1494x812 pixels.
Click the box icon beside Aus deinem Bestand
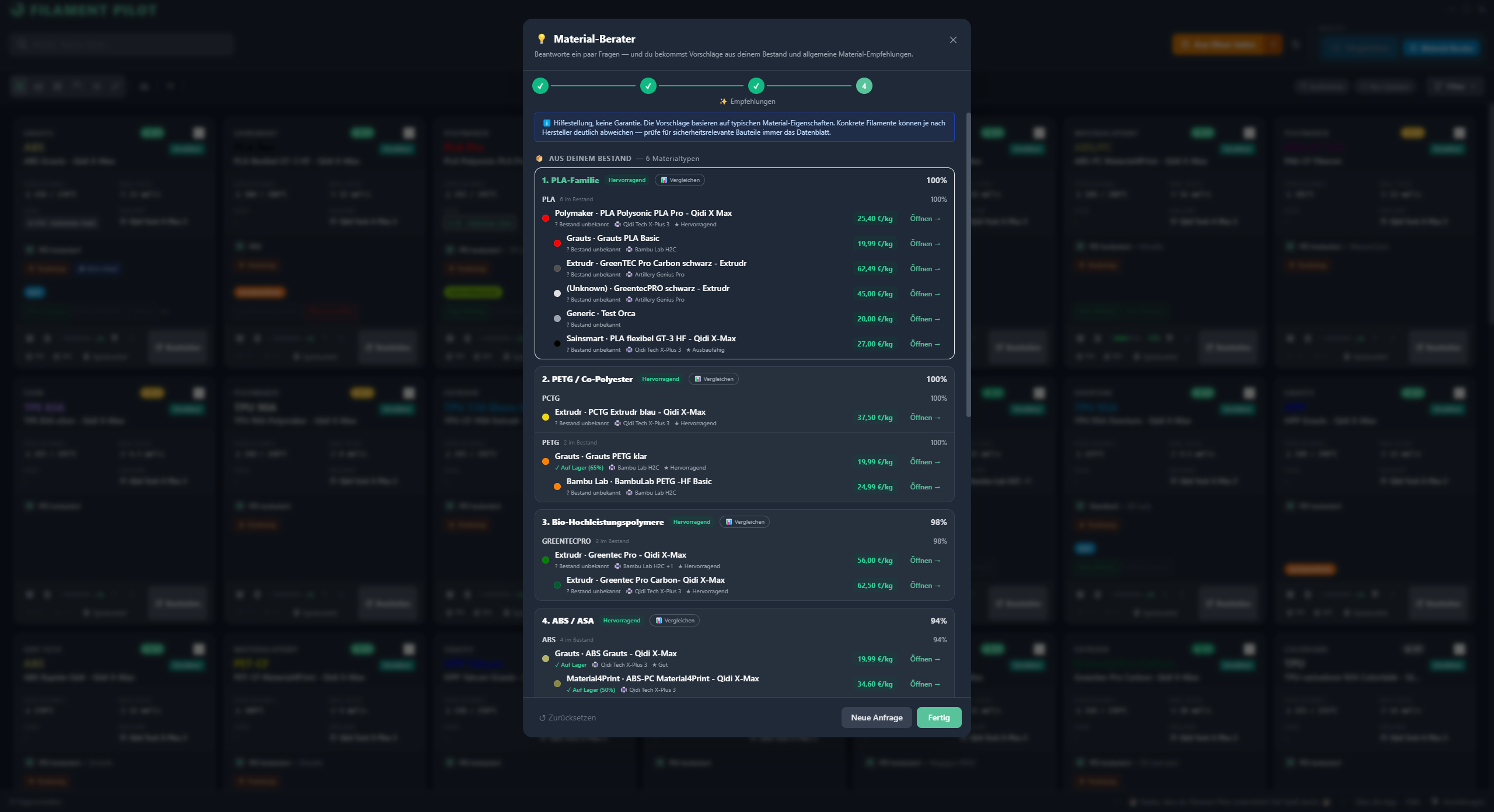539,159
